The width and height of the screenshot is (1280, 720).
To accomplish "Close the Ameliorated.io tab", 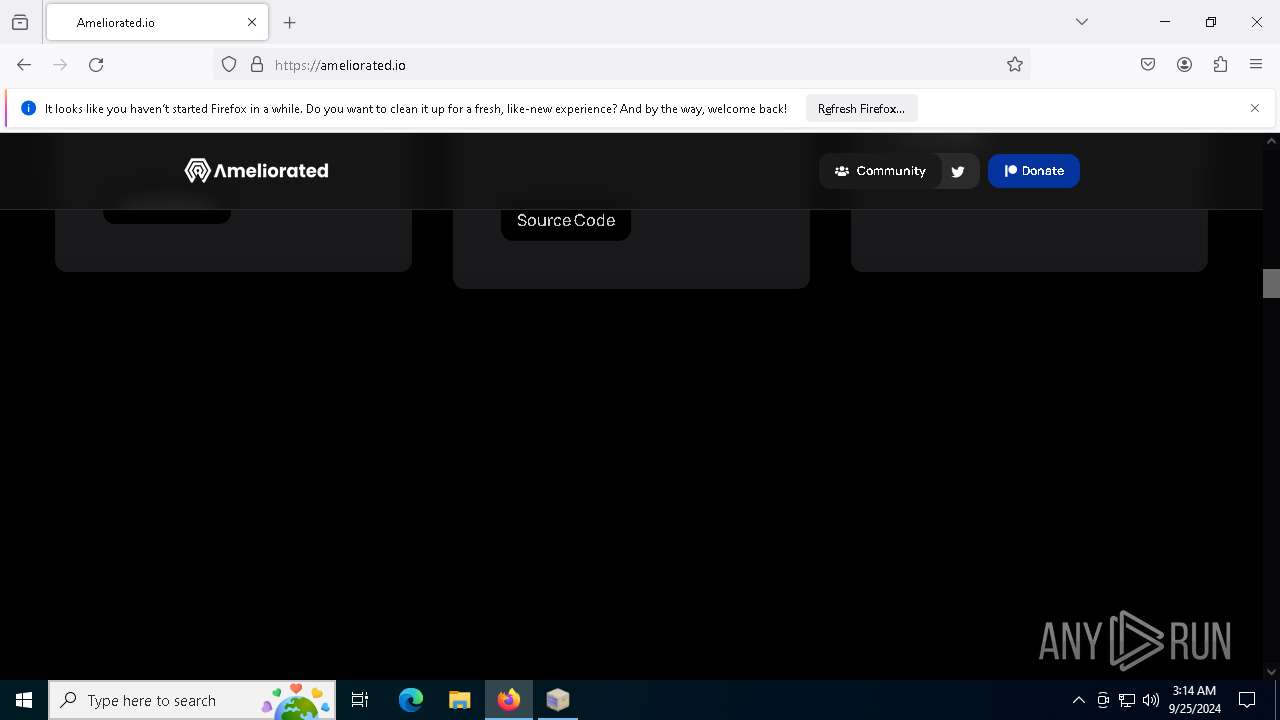I will [x=252, y=22].
